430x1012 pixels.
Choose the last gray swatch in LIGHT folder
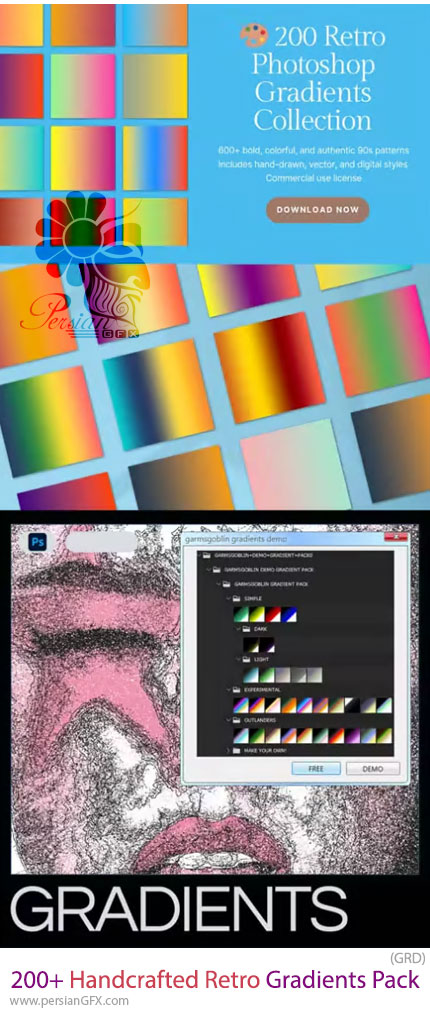tap(314, 674)
